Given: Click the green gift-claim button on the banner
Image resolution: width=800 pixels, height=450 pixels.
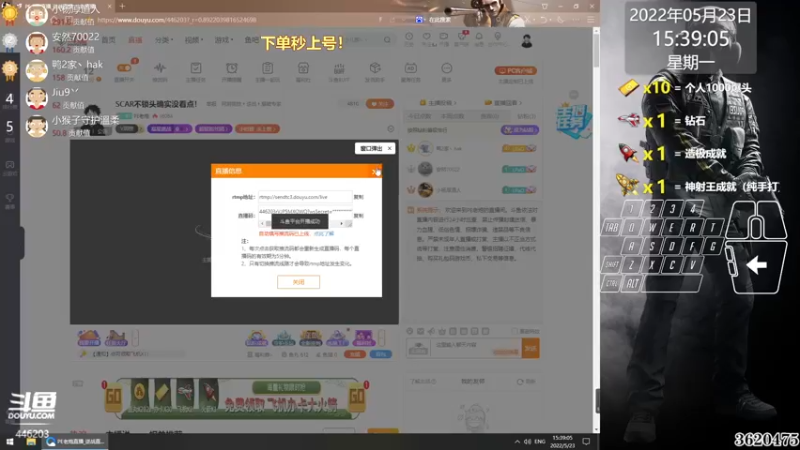Looking at the screenshot, I should coord(286,387).
